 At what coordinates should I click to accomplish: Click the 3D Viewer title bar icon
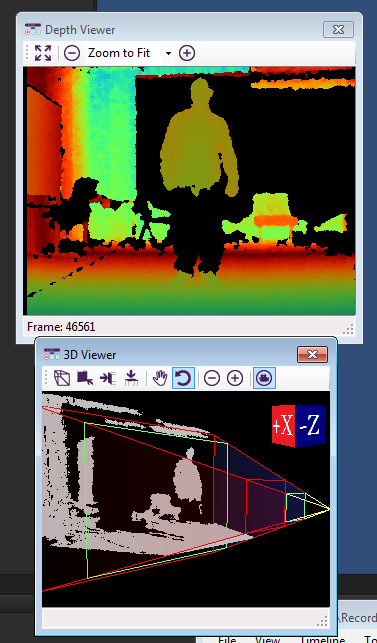[x=52, y=354]
